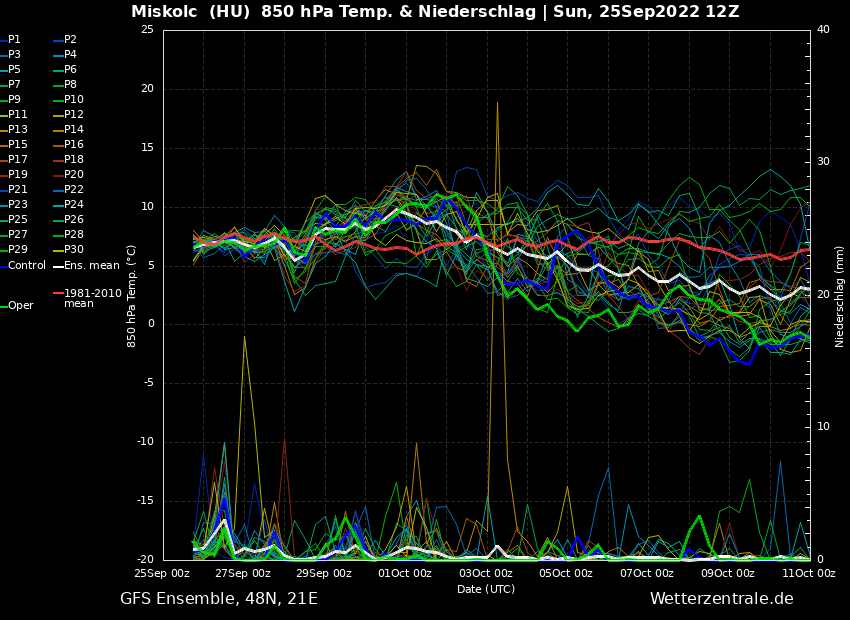
Task: Select the 25Sep 00z date tick
Action: [163, 573]
